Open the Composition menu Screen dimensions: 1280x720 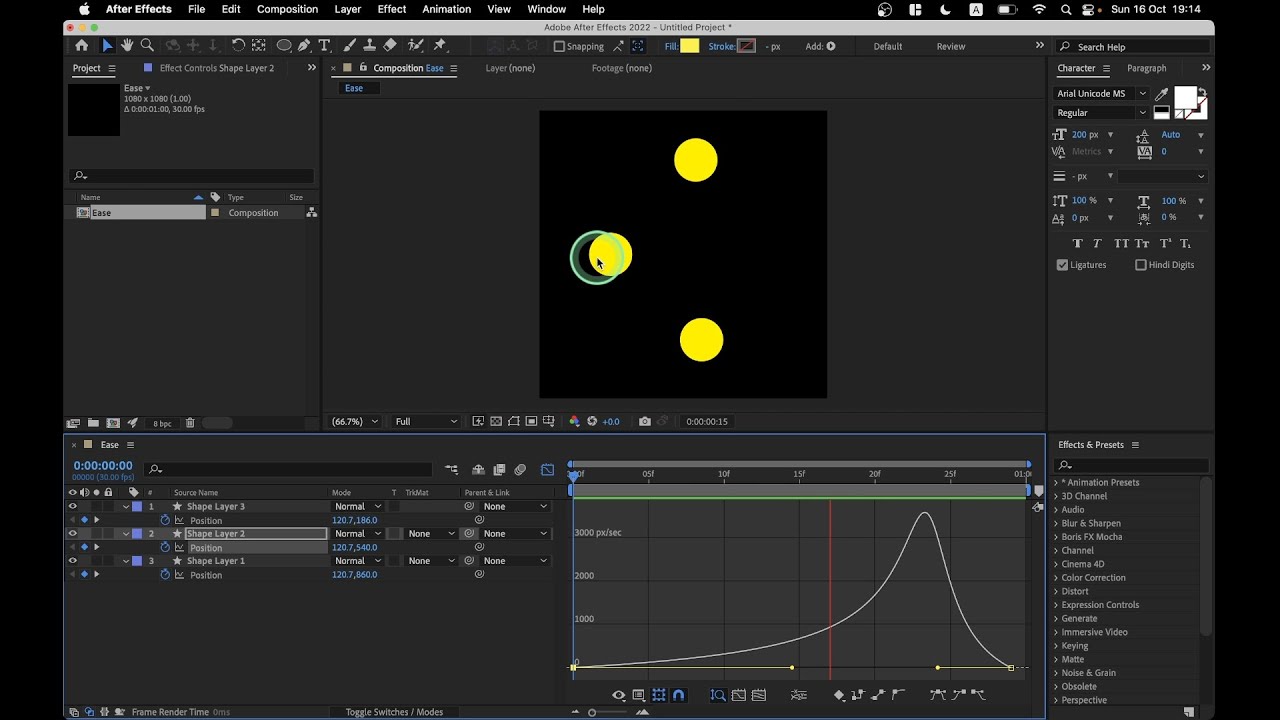[287, 9]
